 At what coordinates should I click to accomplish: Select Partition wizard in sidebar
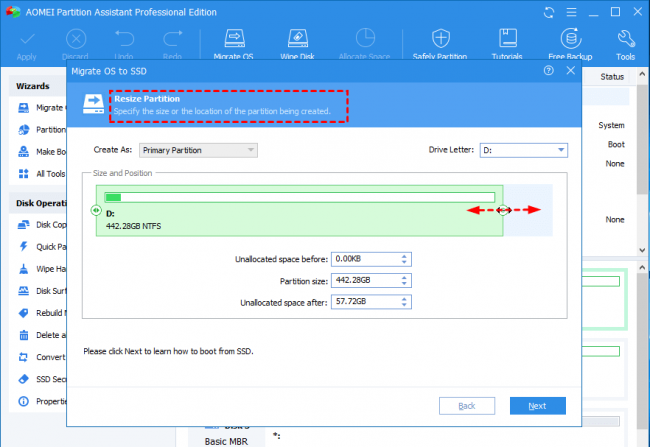42,130
